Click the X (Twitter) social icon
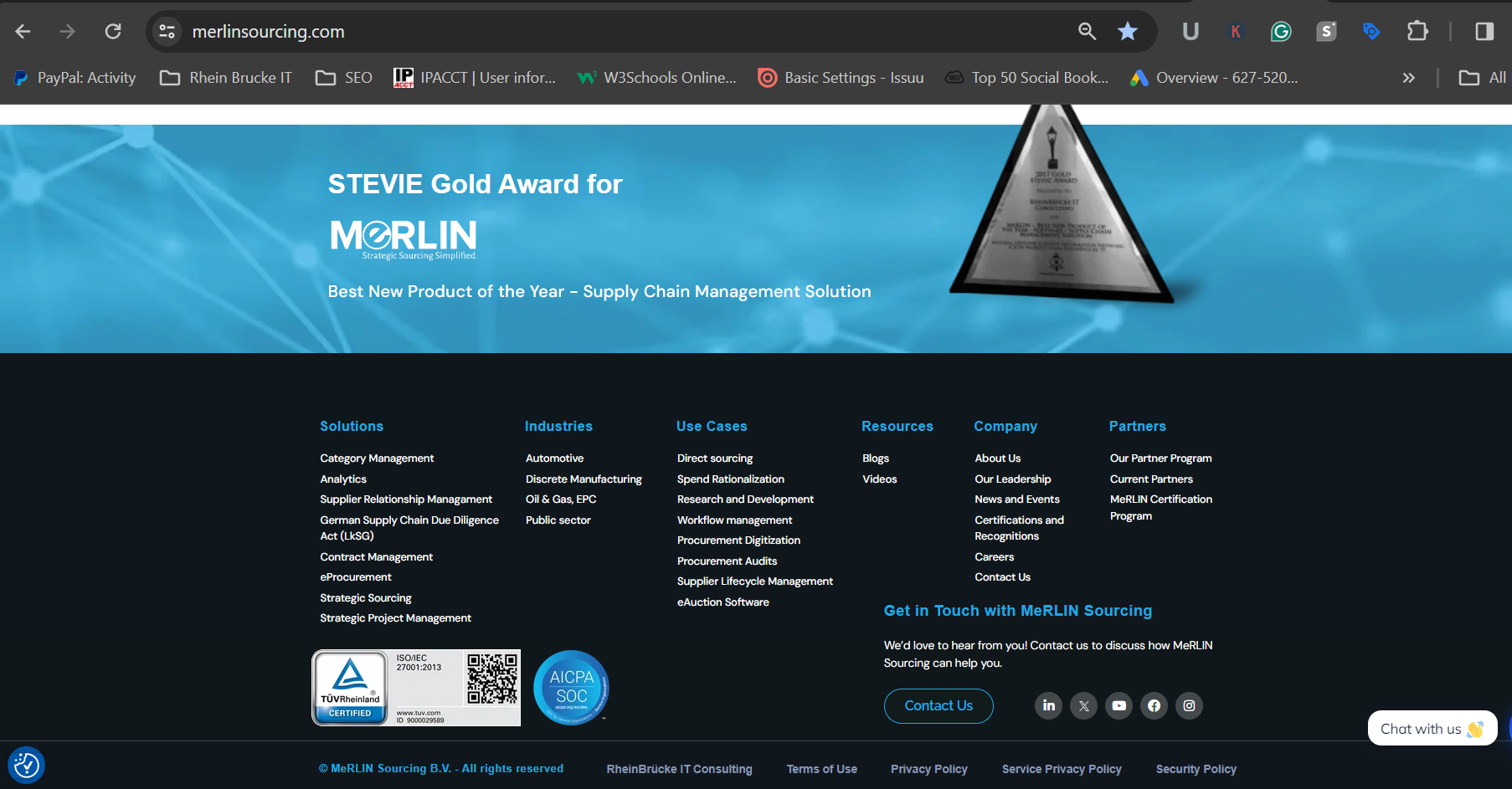 tap(1083, 705)
